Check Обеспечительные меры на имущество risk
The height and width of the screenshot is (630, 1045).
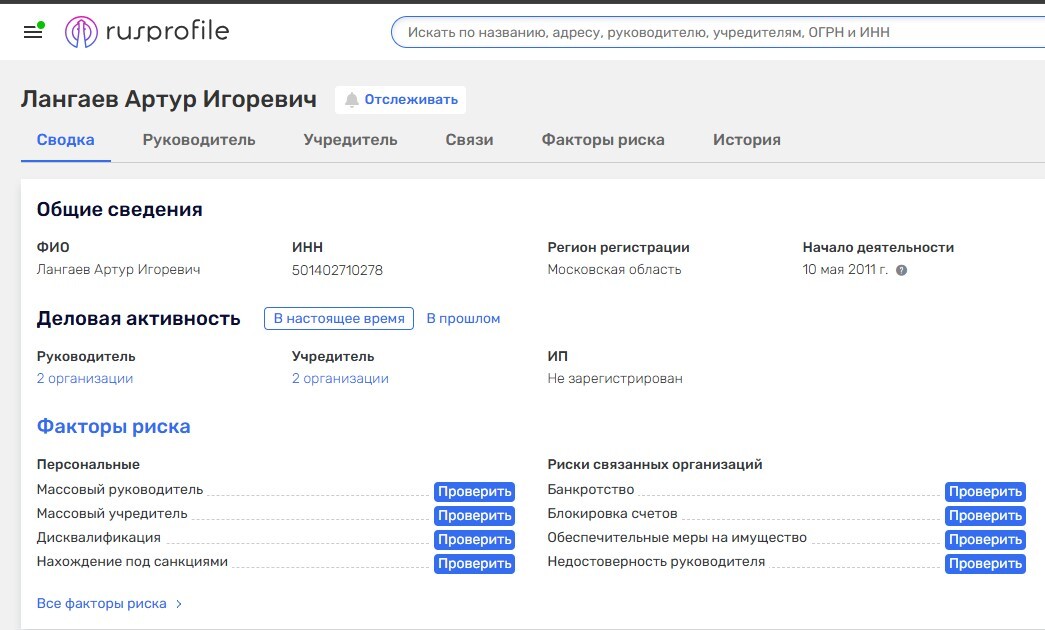click(985, 539)
